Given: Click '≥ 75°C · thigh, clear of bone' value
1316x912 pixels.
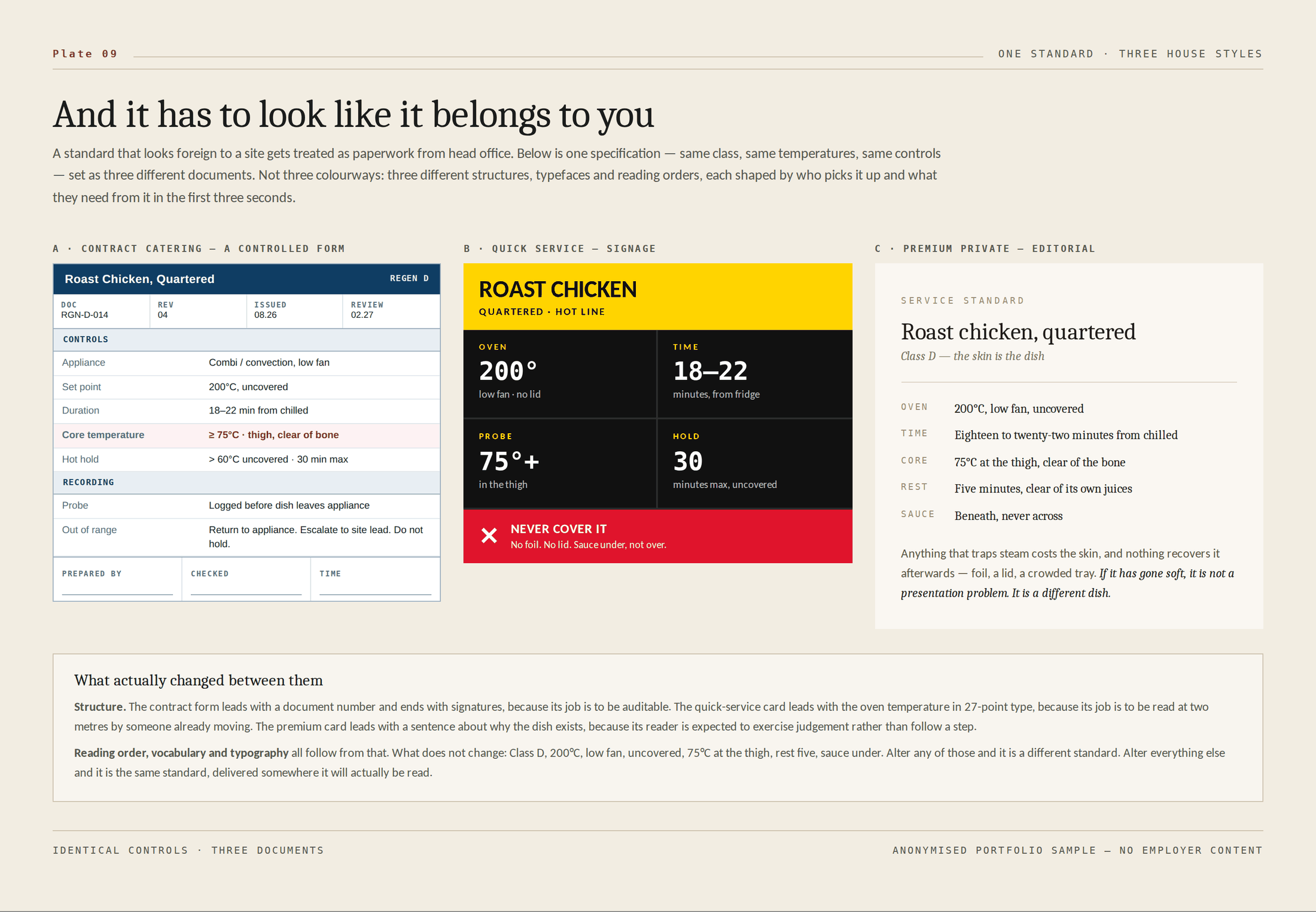Looking at the screenshot, I should click(273, 435).
